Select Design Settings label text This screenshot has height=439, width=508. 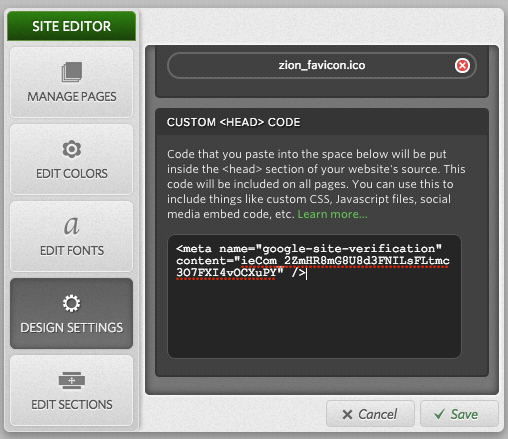point(72,328)
